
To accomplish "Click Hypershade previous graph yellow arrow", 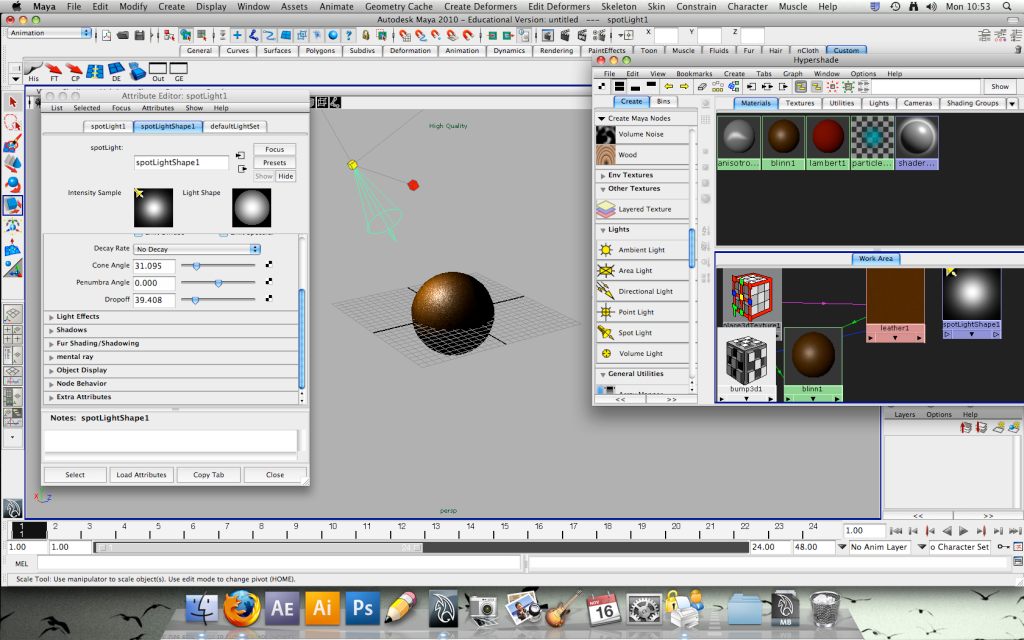I will pos(668,86).
